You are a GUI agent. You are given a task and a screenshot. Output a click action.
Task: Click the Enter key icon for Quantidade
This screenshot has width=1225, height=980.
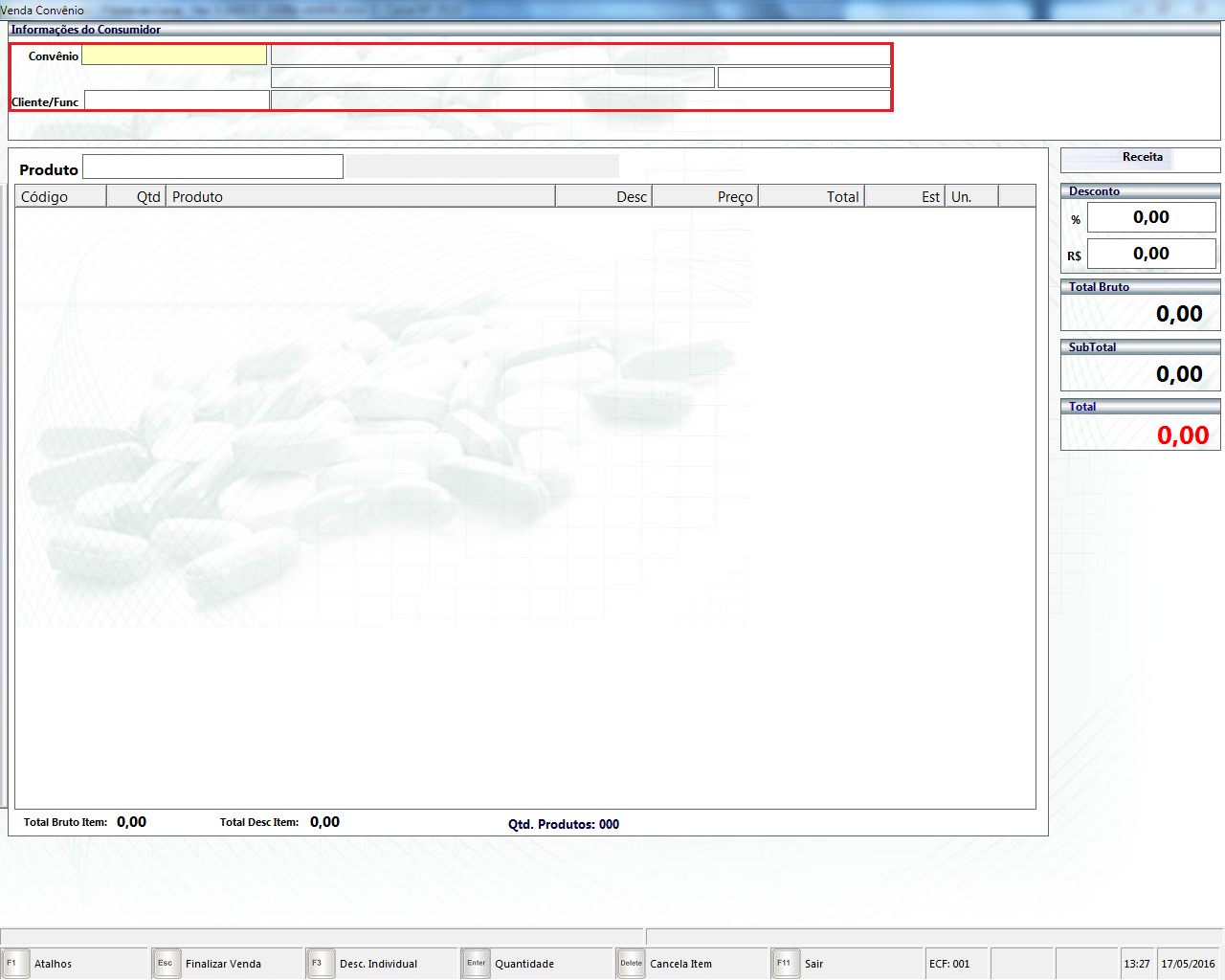[x=476, y=963]
